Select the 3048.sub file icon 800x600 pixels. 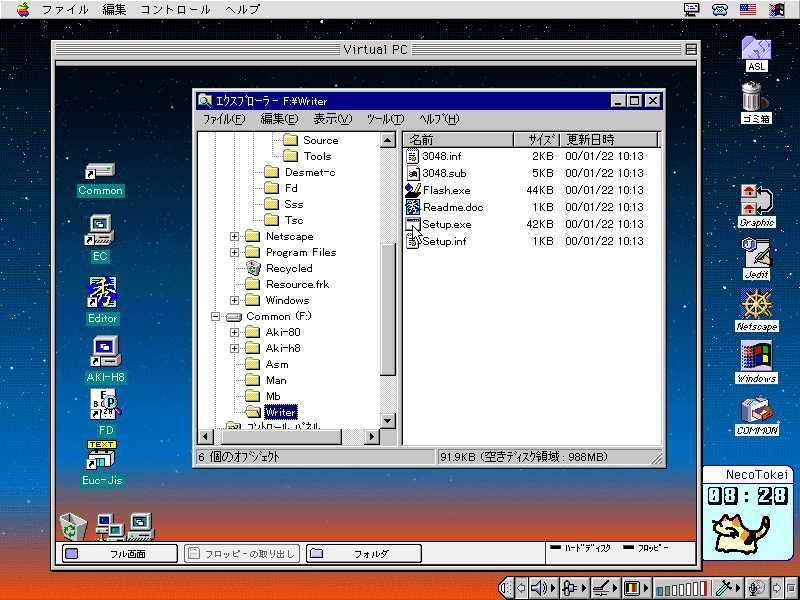click(x=412, y=173)
